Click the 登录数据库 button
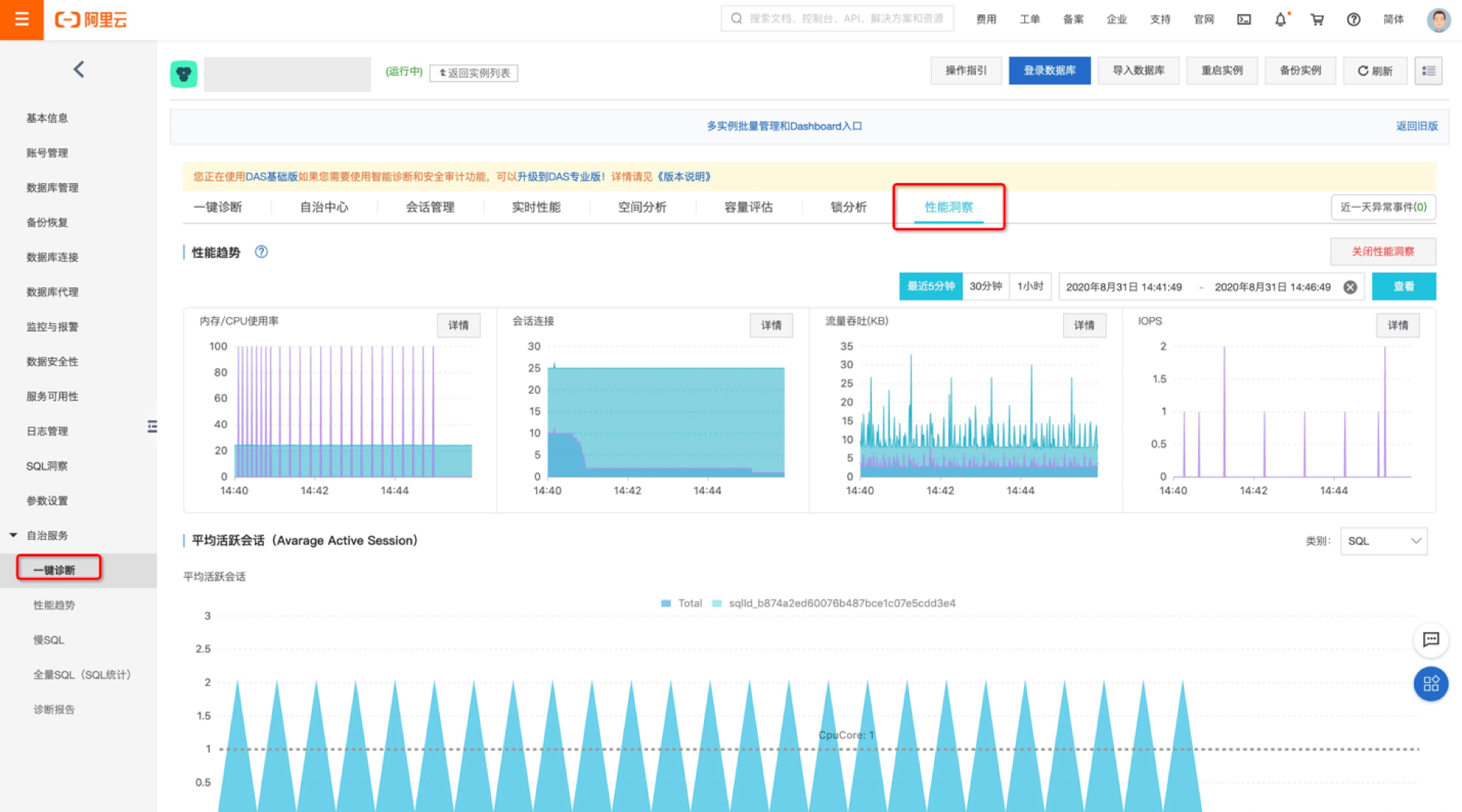Screen dimensions: 1462x812 click(x=1049, y=70)
